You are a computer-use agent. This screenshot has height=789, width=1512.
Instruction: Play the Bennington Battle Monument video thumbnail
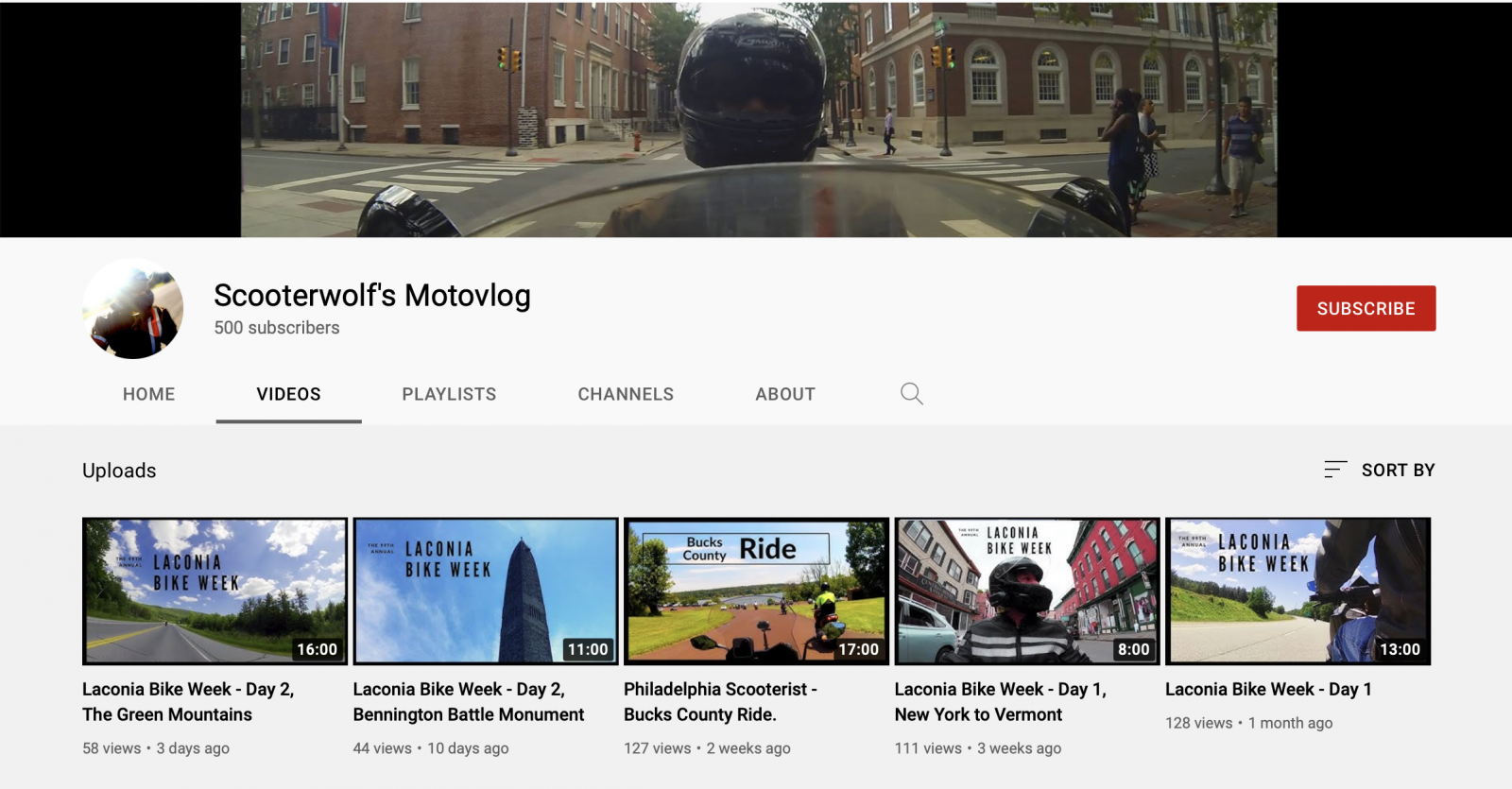(x=486, y=591)
